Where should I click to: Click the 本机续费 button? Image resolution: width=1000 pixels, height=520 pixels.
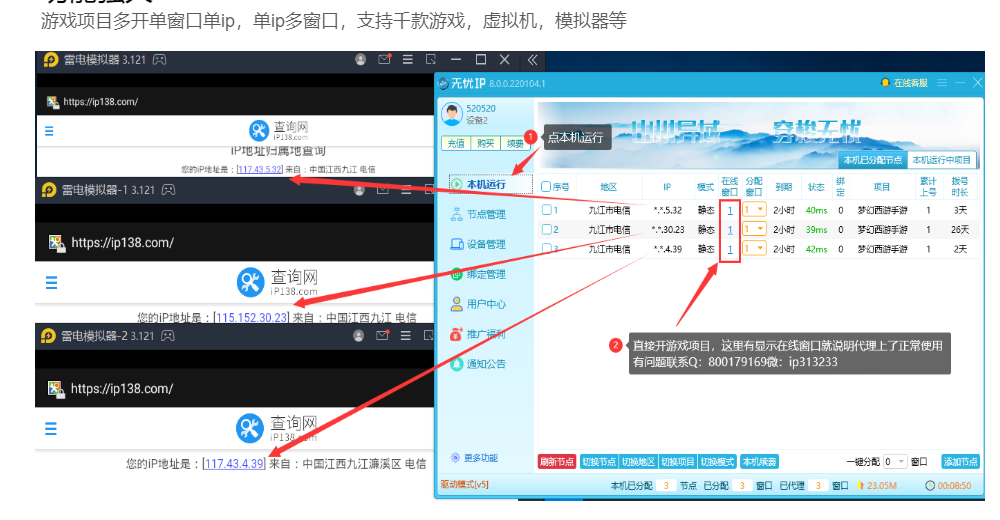pos(759,461)
